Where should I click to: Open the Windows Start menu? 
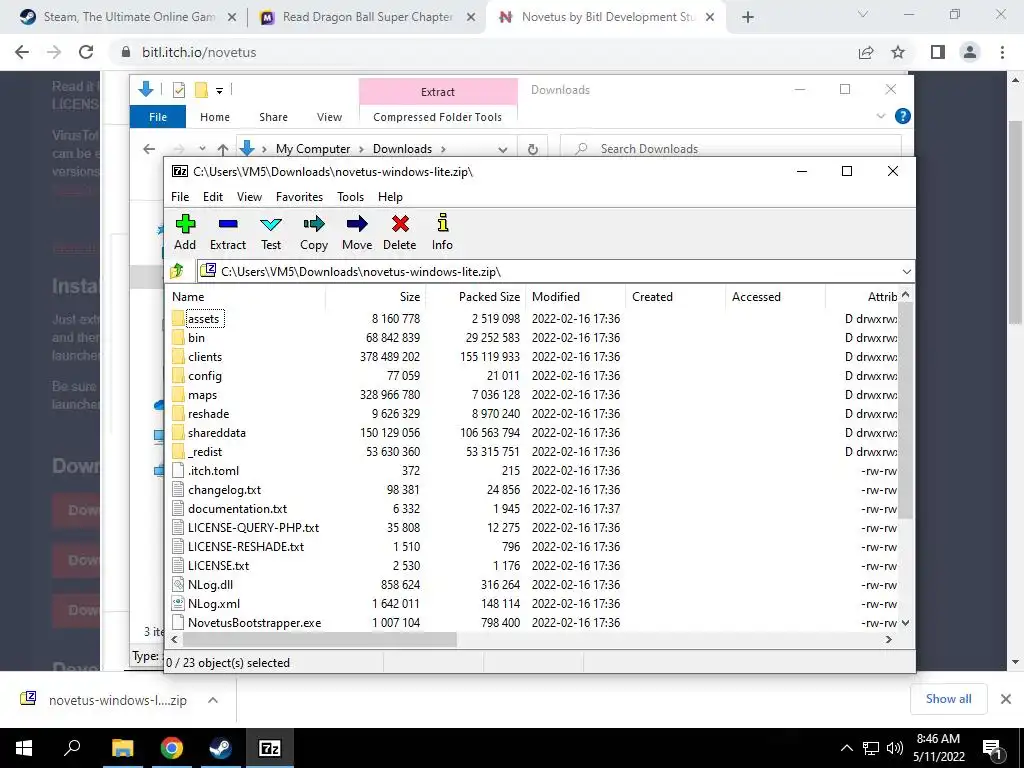[x=24, y=748]
